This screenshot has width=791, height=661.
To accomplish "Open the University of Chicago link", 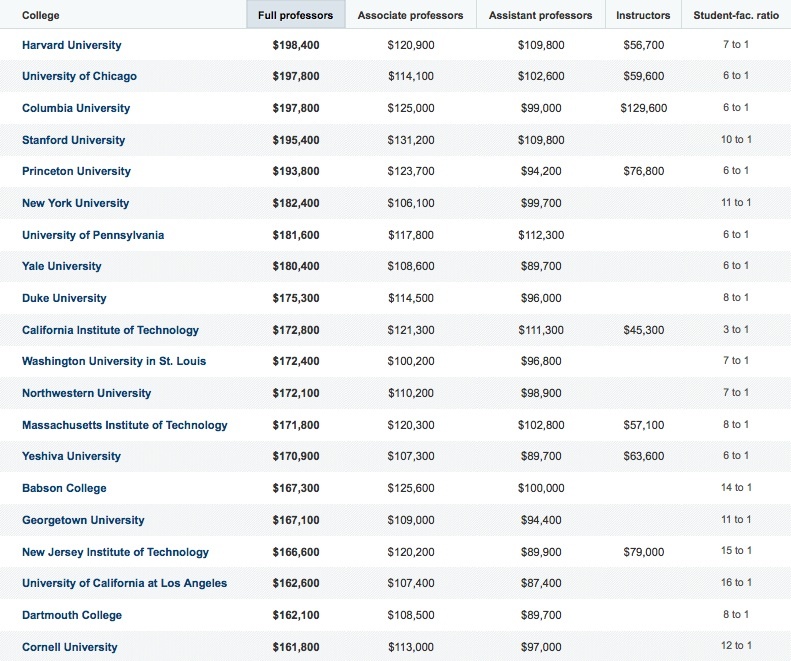I will (x=79, y=77).
